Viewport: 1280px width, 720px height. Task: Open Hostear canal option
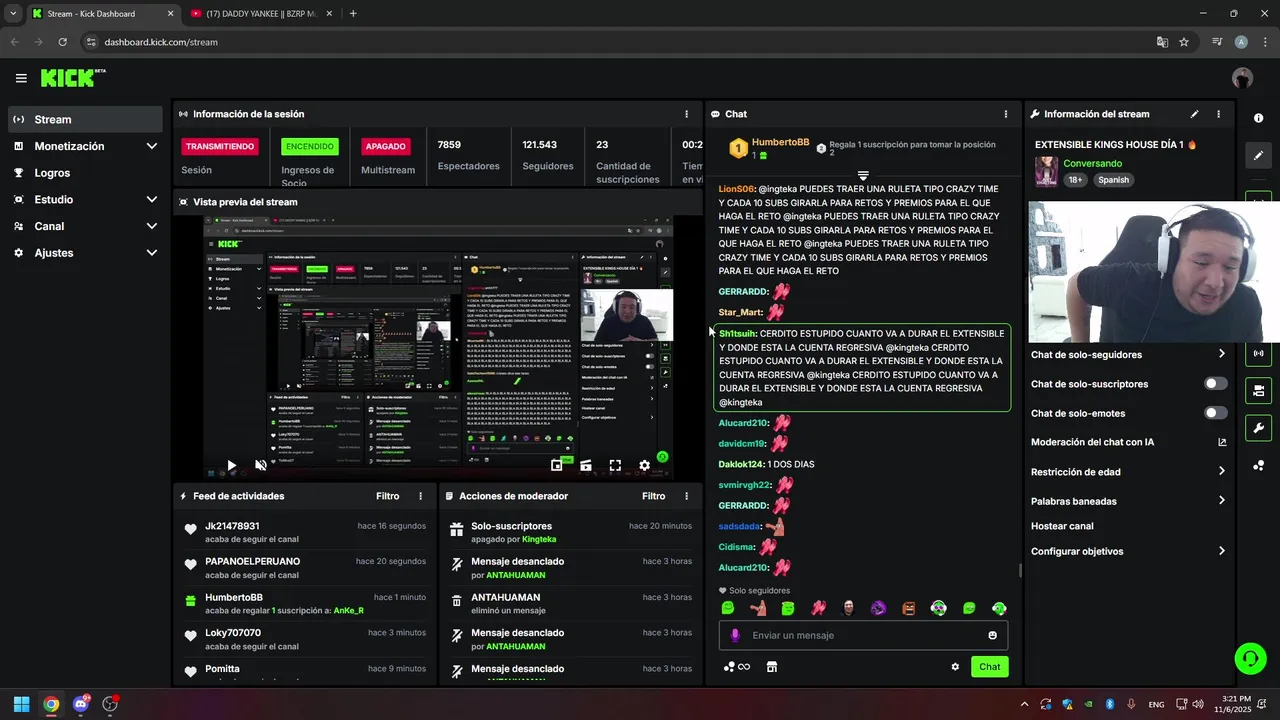1062,526
